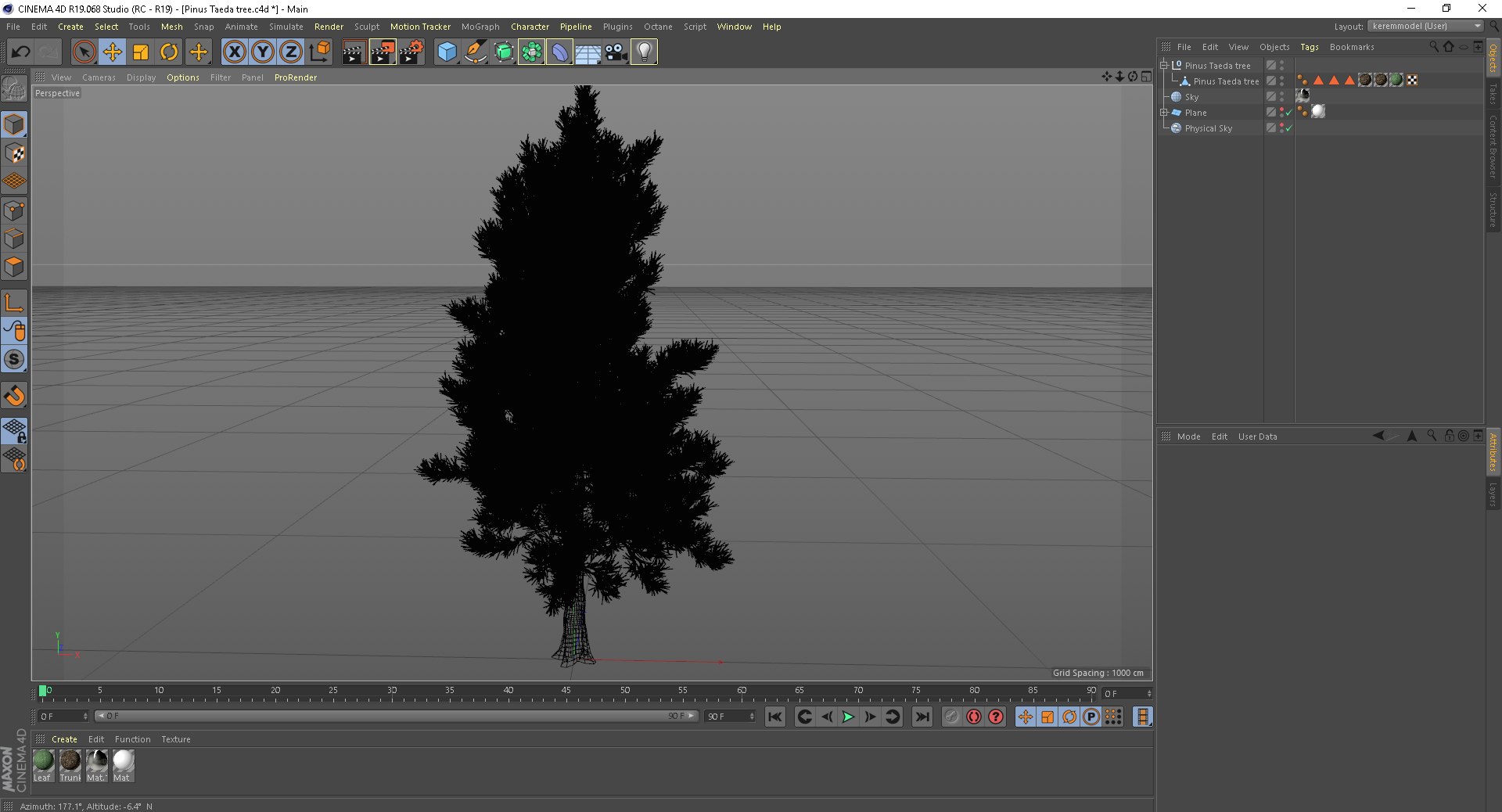Enable Polygons mode in left toolbar

pyautogui.click(x=15, y=267)
